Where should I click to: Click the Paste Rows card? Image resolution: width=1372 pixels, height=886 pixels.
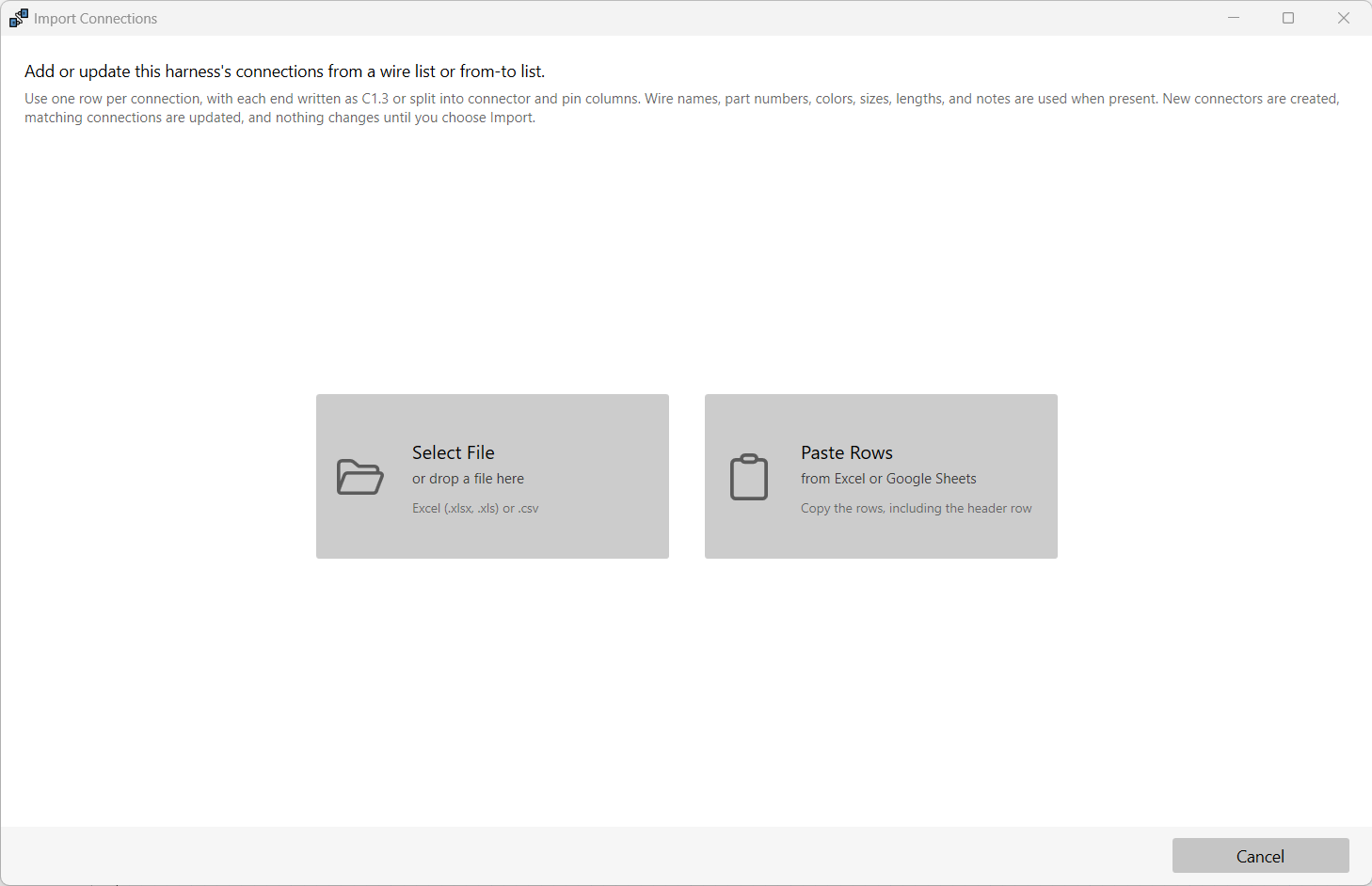click(881, 476)
